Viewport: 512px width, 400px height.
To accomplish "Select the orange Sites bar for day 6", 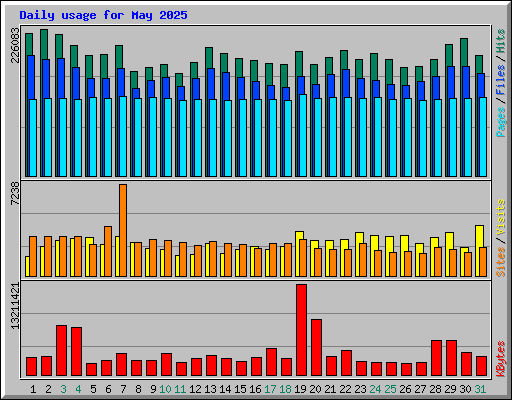I will pyautogui.click(x=108, y=251).
